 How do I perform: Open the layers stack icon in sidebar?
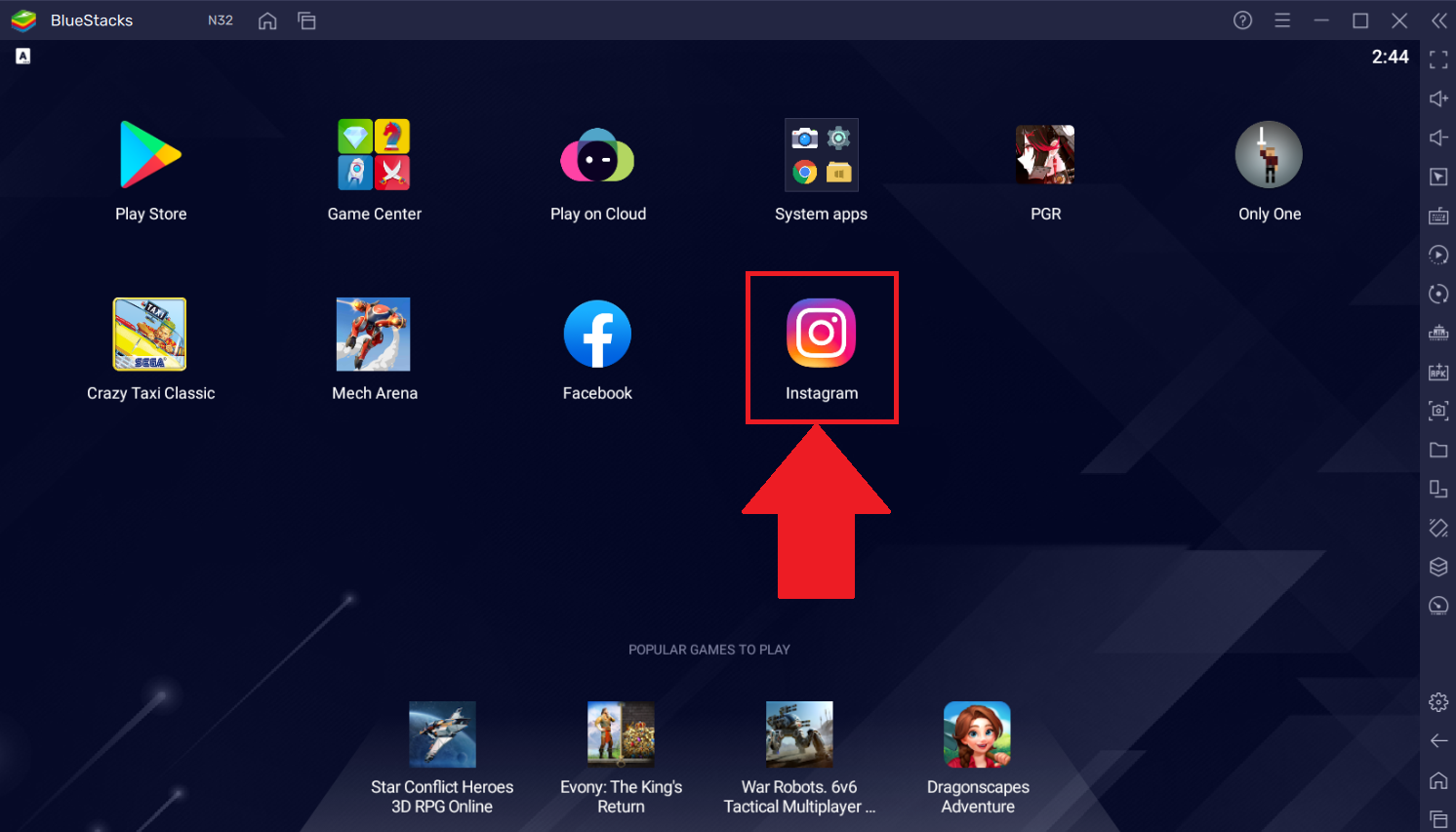tap(1438, 567)
